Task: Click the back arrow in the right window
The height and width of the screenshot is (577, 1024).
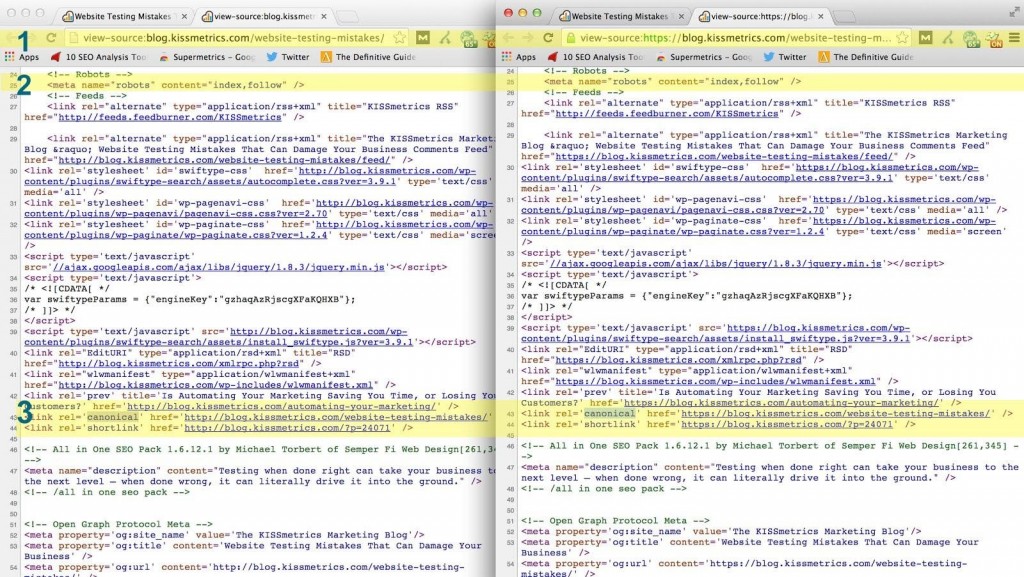Action: coord(508,38)
